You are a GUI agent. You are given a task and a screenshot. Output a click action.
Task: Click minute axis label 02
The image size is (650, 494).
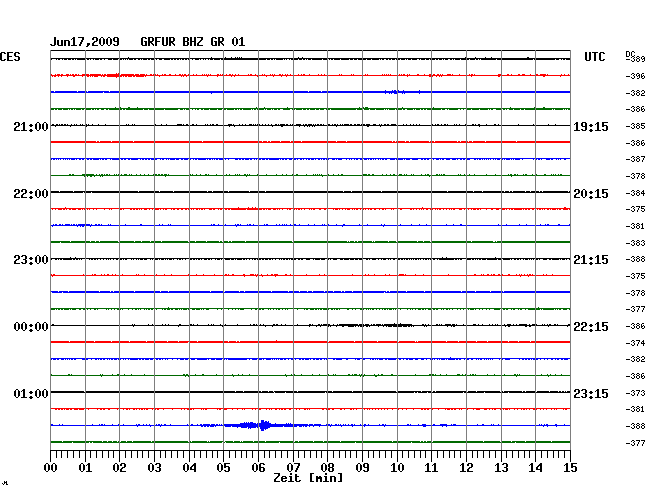(119, 468)
